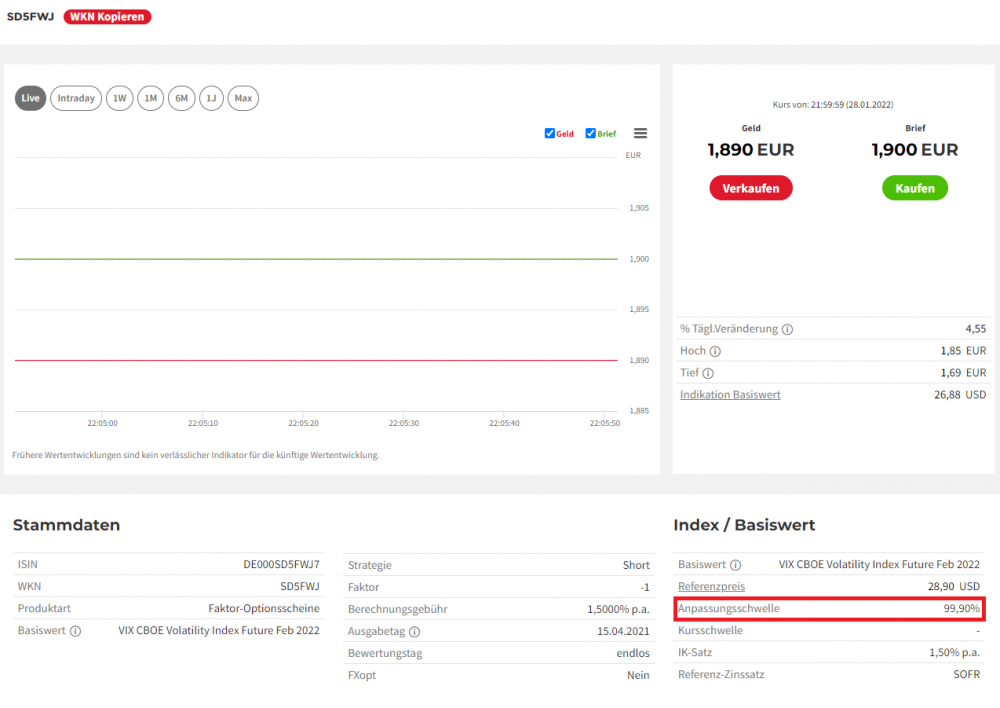Click info icon next to % Tägl.Veränderung
The image size is (1000, 708).
tap(787, 329)
